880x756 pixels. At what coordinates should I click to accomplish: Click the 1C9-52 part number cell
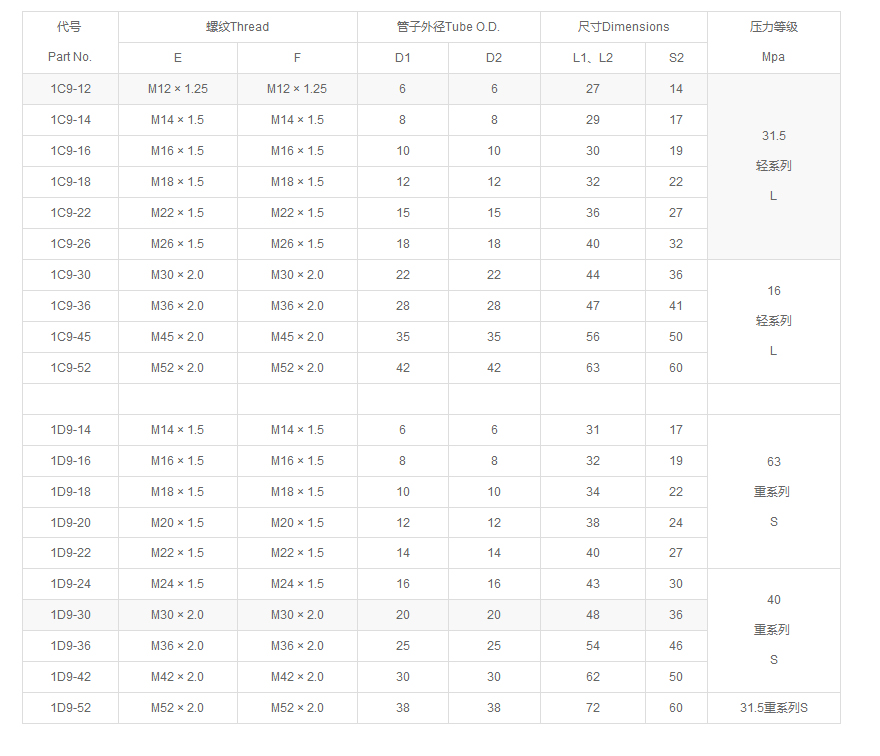point(70,368)
